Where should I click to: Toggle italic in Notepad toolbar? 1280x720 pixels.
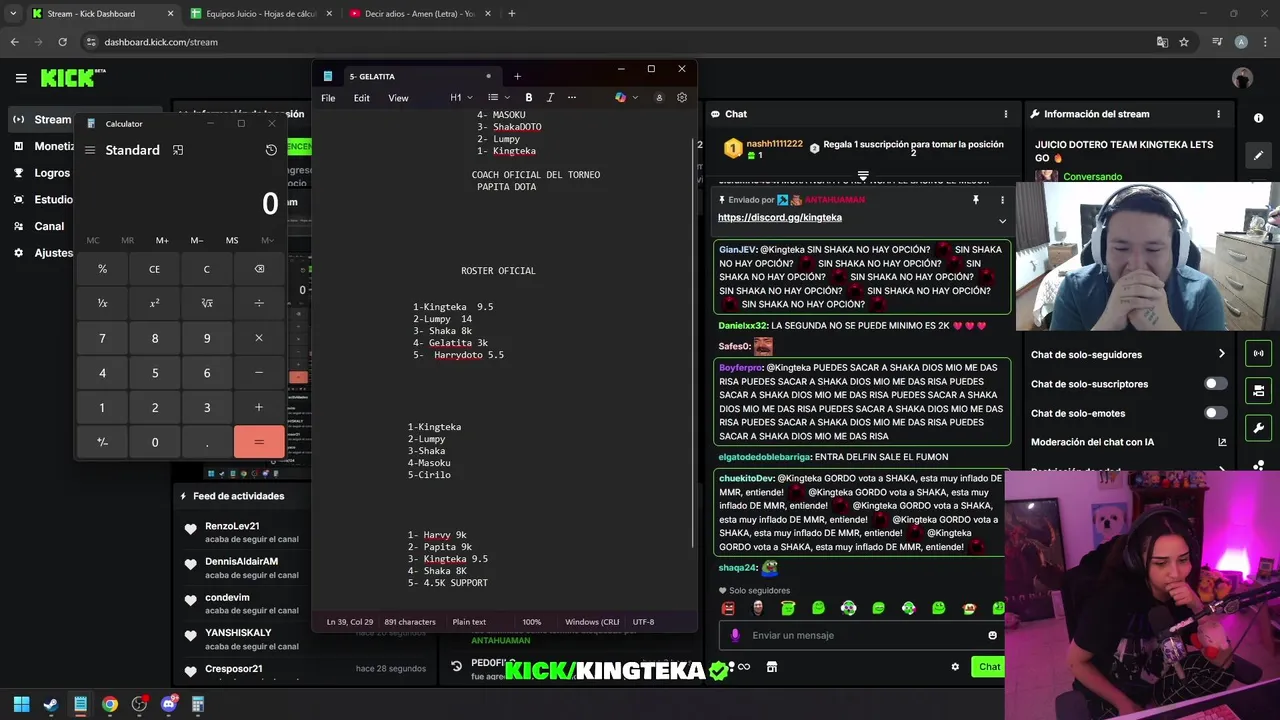(550, 98)
